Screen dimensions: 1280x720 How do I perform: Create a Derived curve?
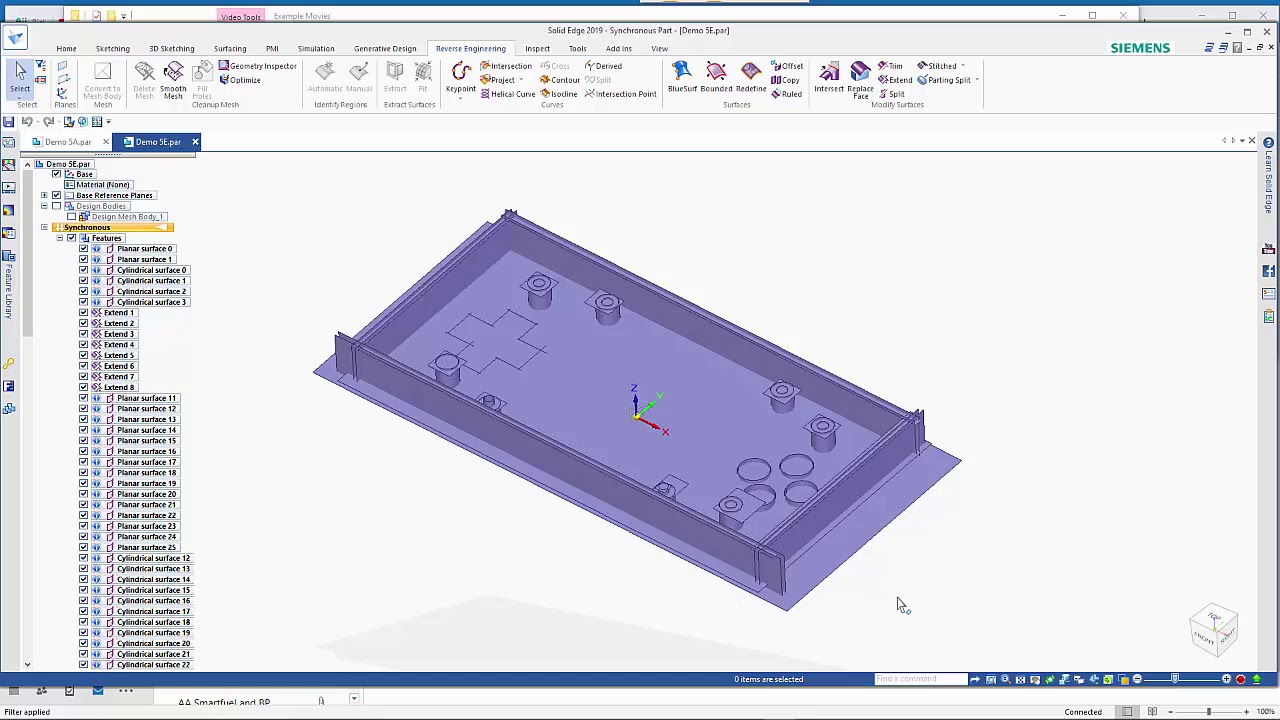tap(602, 66)
